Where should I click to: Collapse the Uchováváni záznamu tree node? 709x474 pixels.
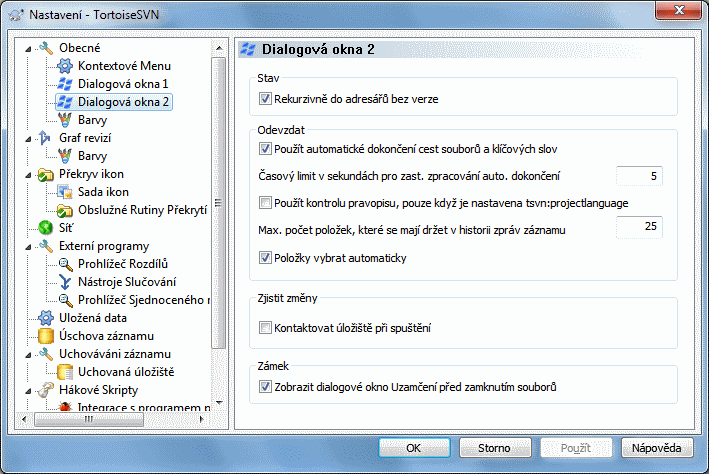click(28, 355)
